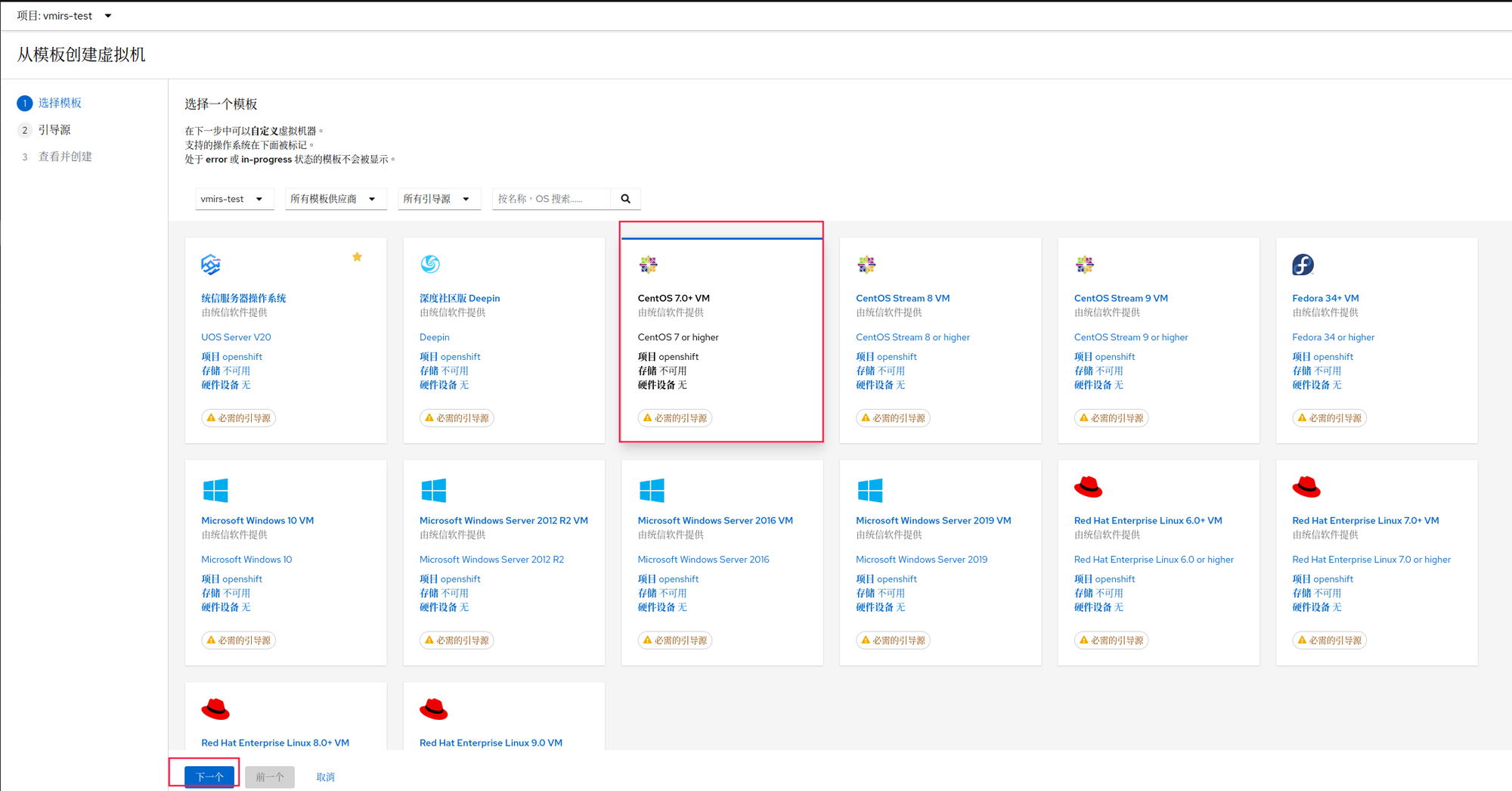Click the CentOS Stream 8 VM logo icon
1512x791 pixels.
pos(866,265)
